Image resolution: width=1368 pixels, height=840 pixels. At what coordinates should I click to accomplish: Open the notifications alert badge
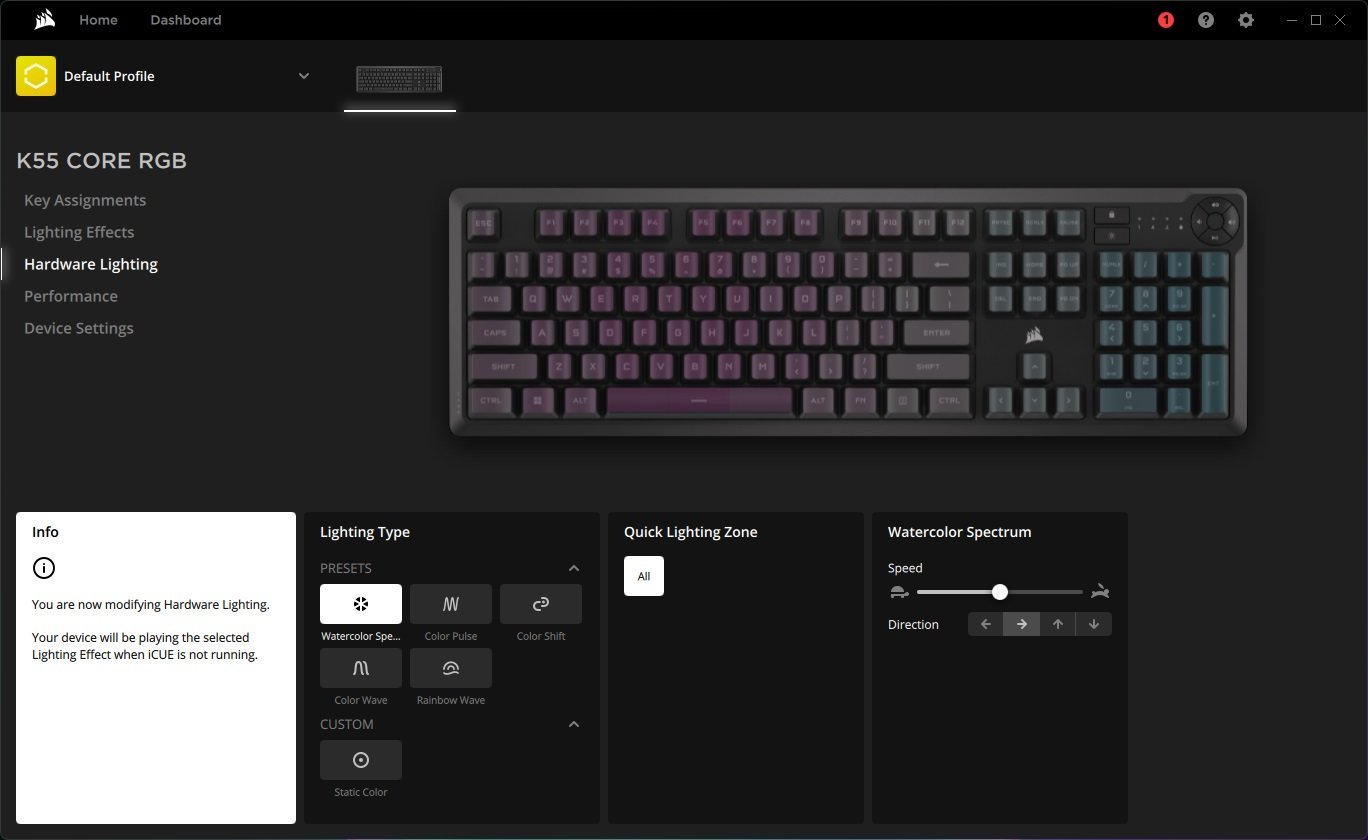[1166, 20]
